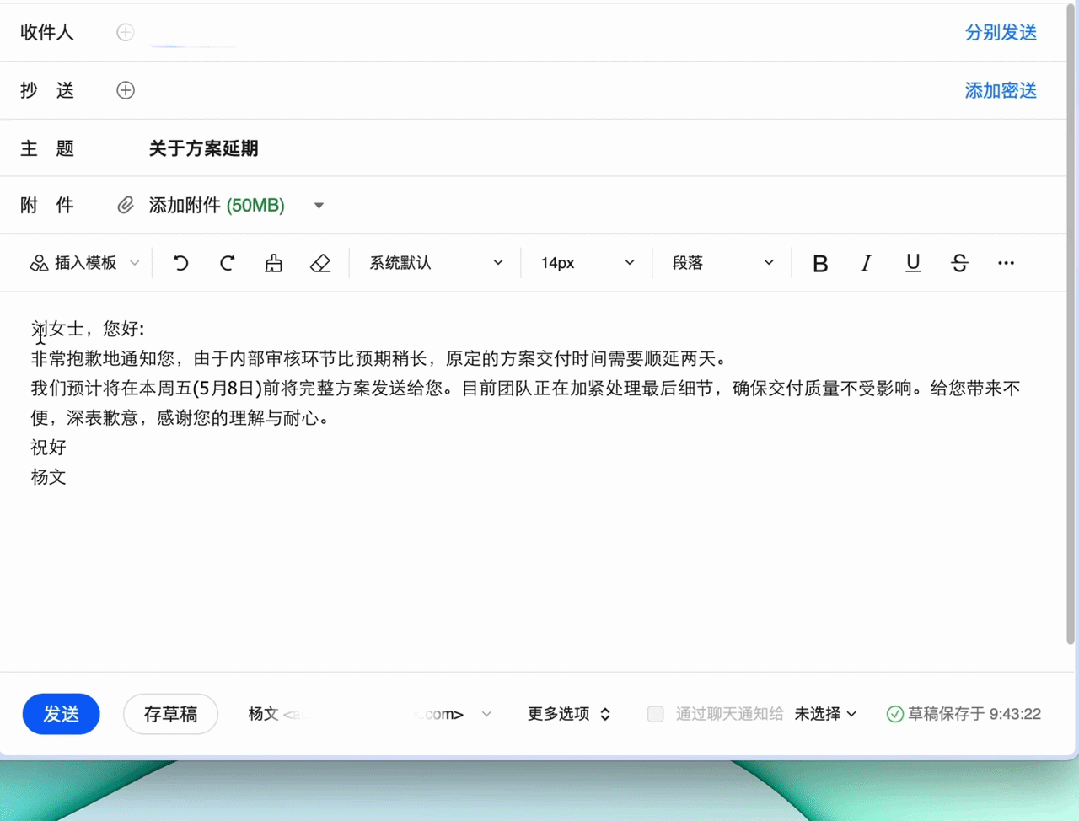Add recipient with plus icon beside 收件人
The height and width of the screenshot is (821, 1079).
pos(125,32)
